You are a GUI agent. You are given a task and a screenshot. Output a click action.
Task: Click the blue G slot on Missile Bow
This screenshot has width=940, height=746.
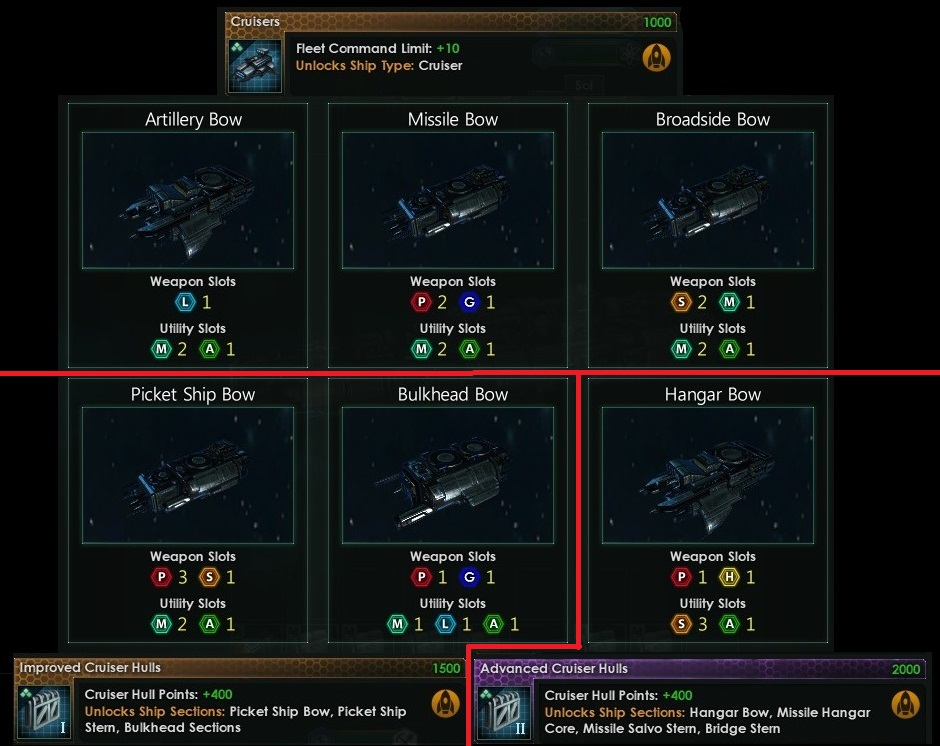[x=469, y=302]
